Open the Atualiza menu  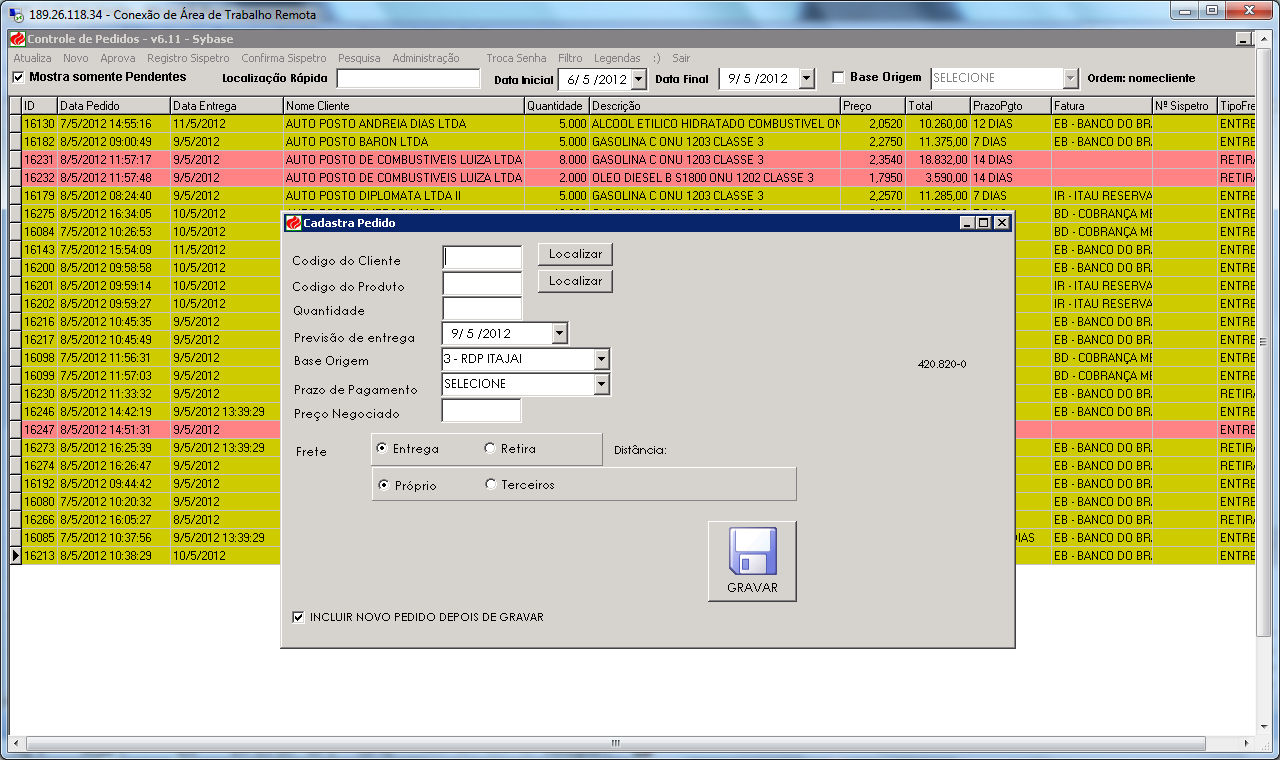click(32, 58)
